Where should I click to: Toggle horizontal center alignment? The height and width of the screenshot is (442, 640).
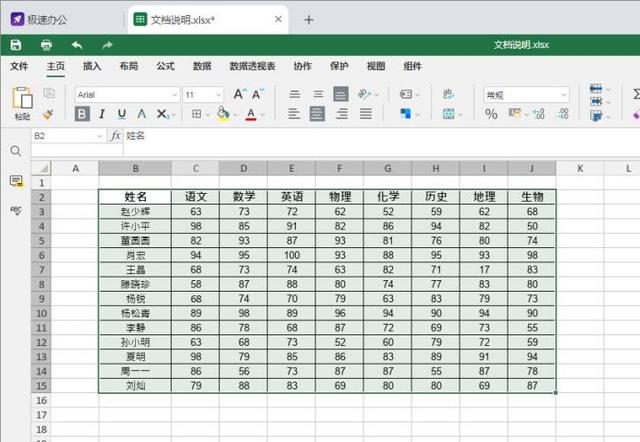[318, 114]
